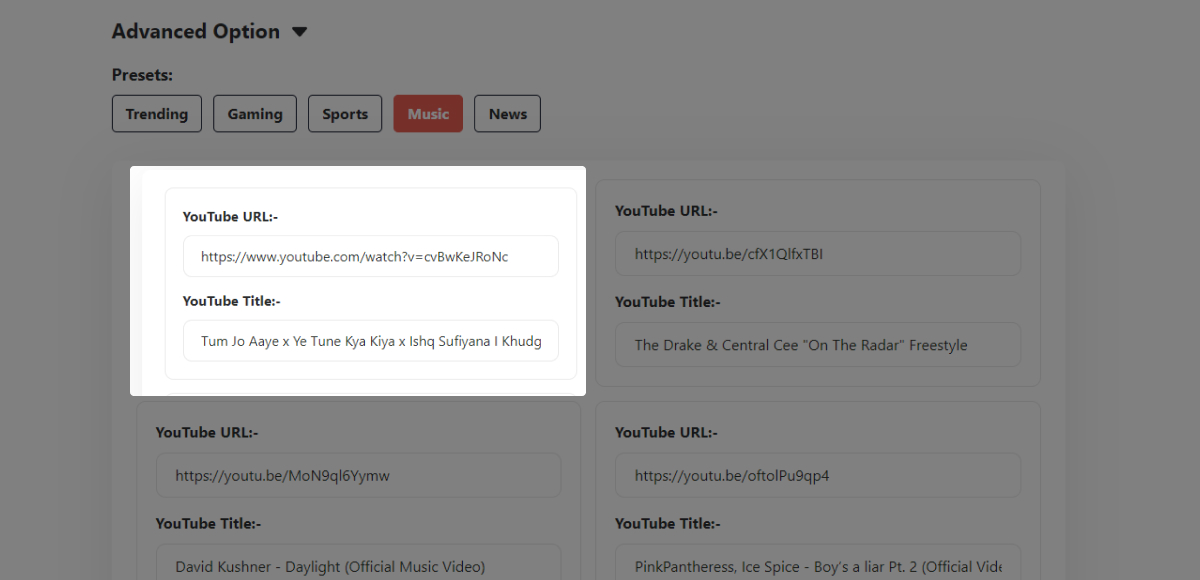Select the Trending preset

point(157,114)
